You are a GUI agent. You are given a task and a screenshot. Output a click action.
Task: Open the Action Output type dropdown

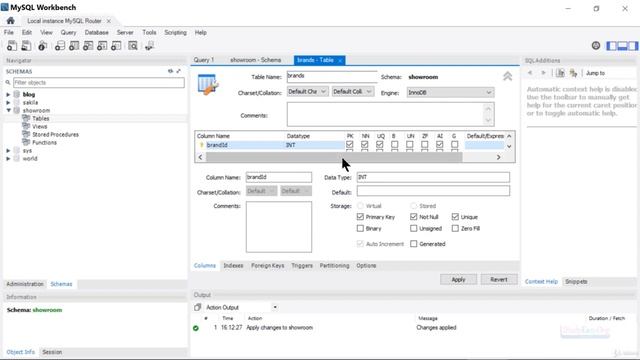[275, 307]
